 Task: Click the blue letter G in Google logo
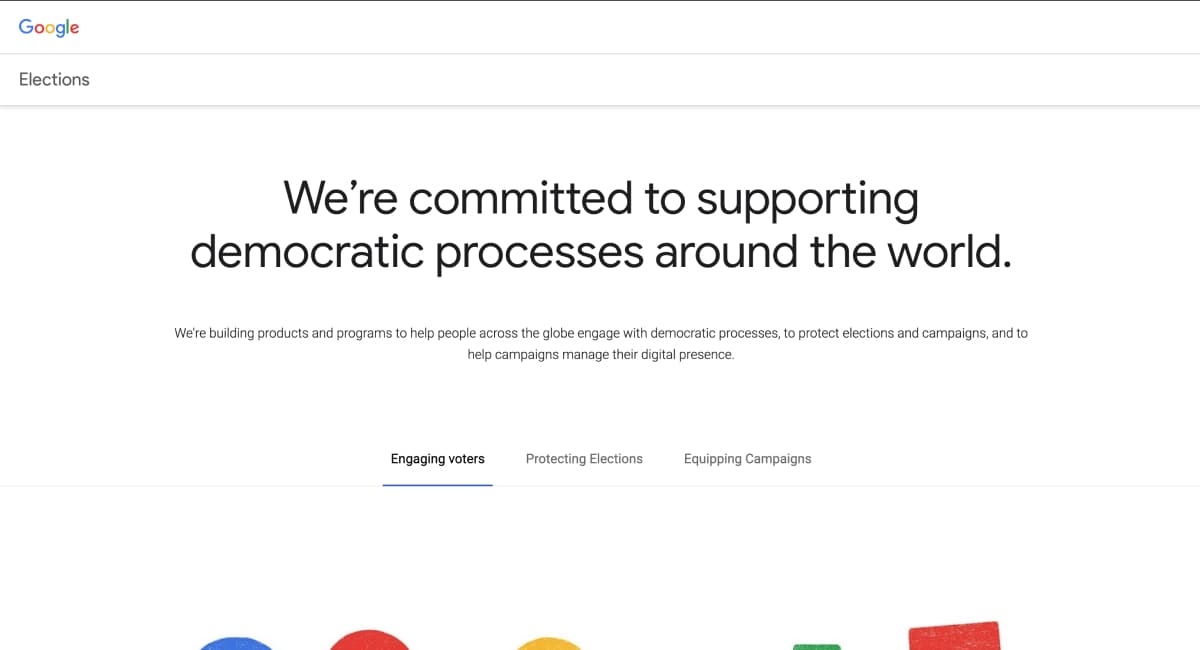(26, 26)
